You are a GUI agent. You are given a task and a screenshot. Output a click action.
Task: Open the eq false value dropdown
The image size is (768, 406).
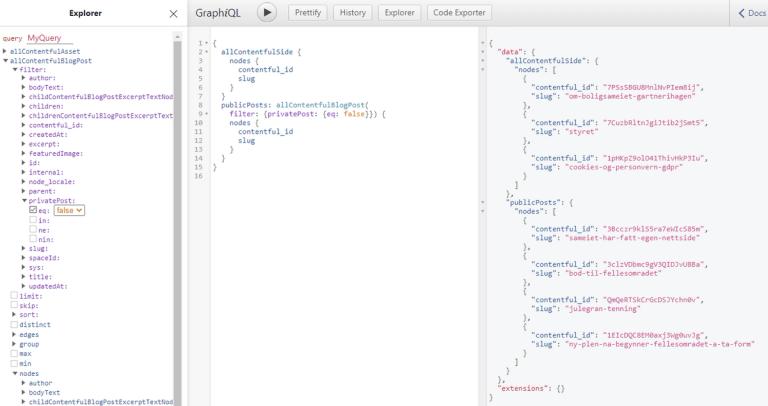pos(69,210)
